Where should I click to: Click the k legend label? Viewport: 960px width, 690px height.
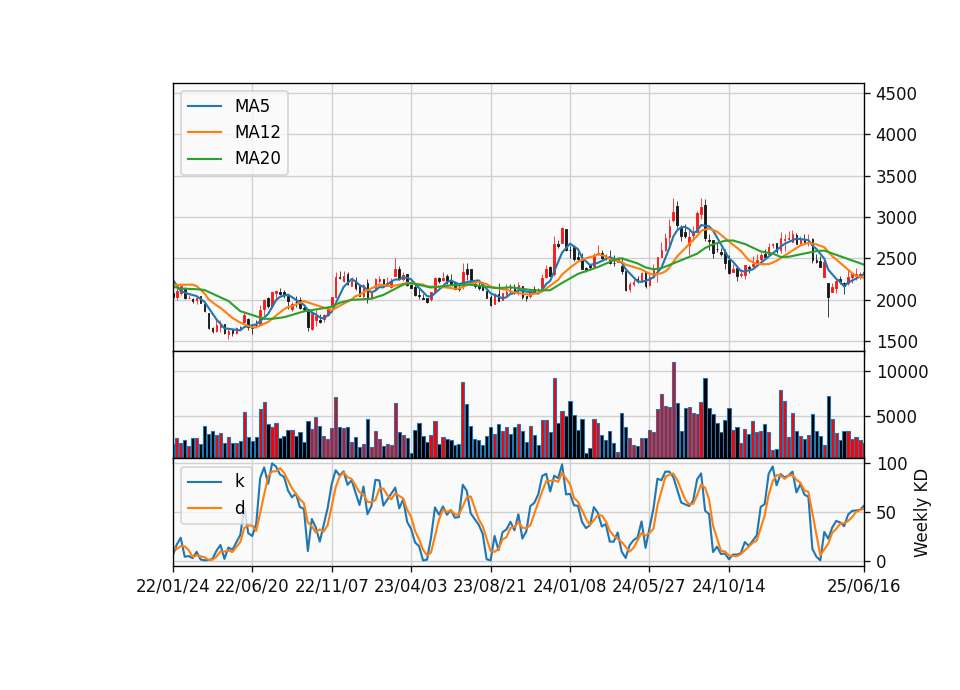(x=239, y=481)
